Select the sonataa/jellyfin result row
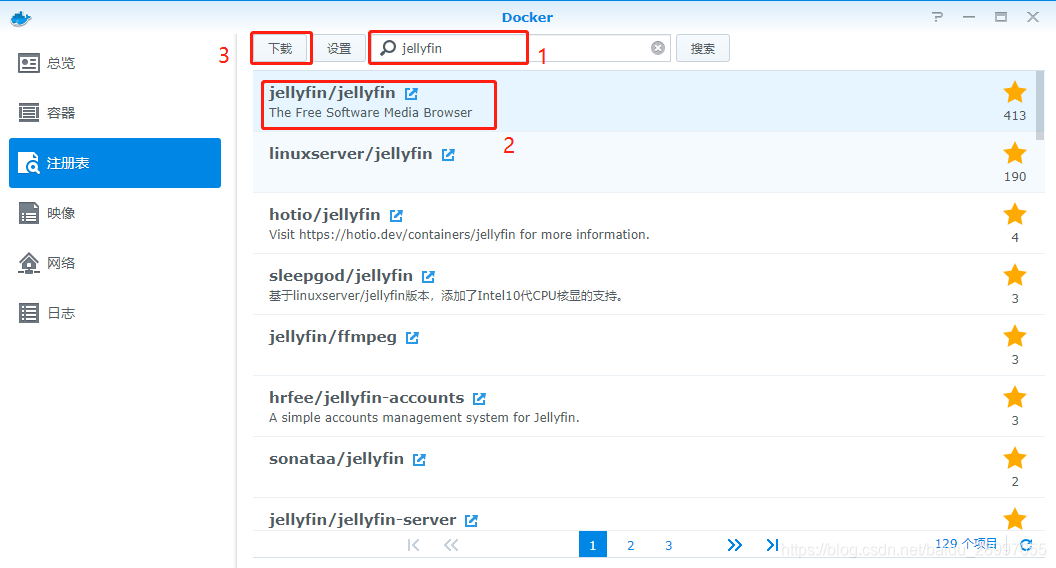Viewport: 1056px width, 568px height. click(x=644, y=467)
